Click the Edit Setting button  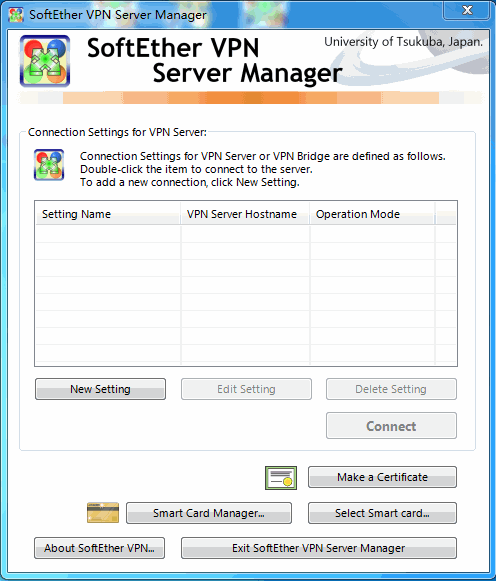[246, 389]
